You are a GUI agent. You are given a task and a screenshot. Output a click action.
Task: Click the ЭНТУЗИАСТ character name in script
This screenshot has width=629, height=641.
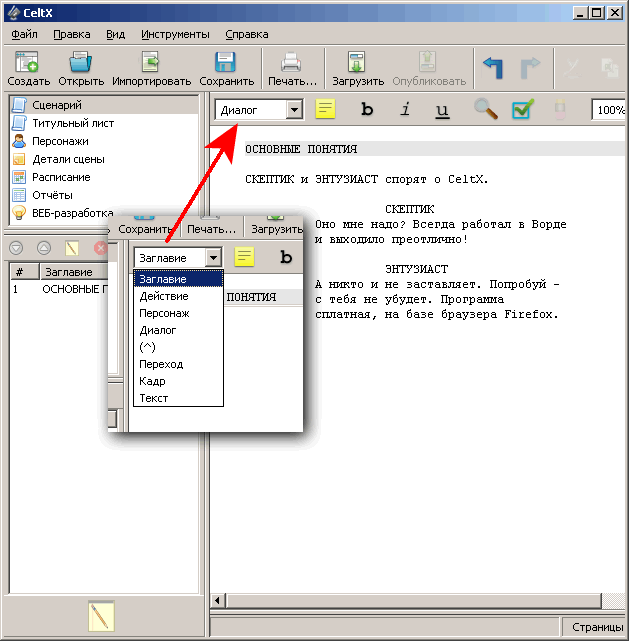[x=416, y=269]
